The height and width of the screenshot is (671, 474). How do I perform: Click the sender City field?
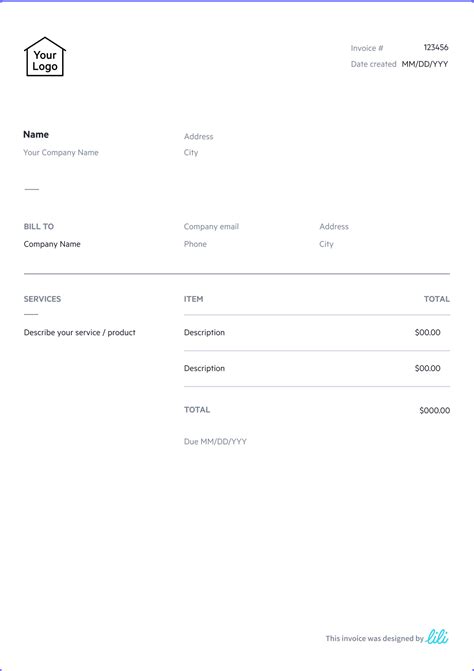[191, 153]
